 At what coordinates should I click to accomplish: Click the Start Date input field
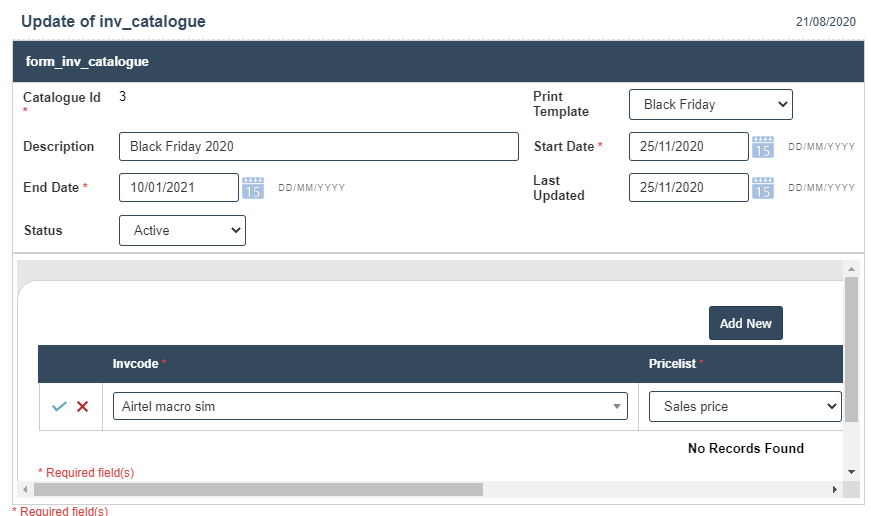[688, 146]
